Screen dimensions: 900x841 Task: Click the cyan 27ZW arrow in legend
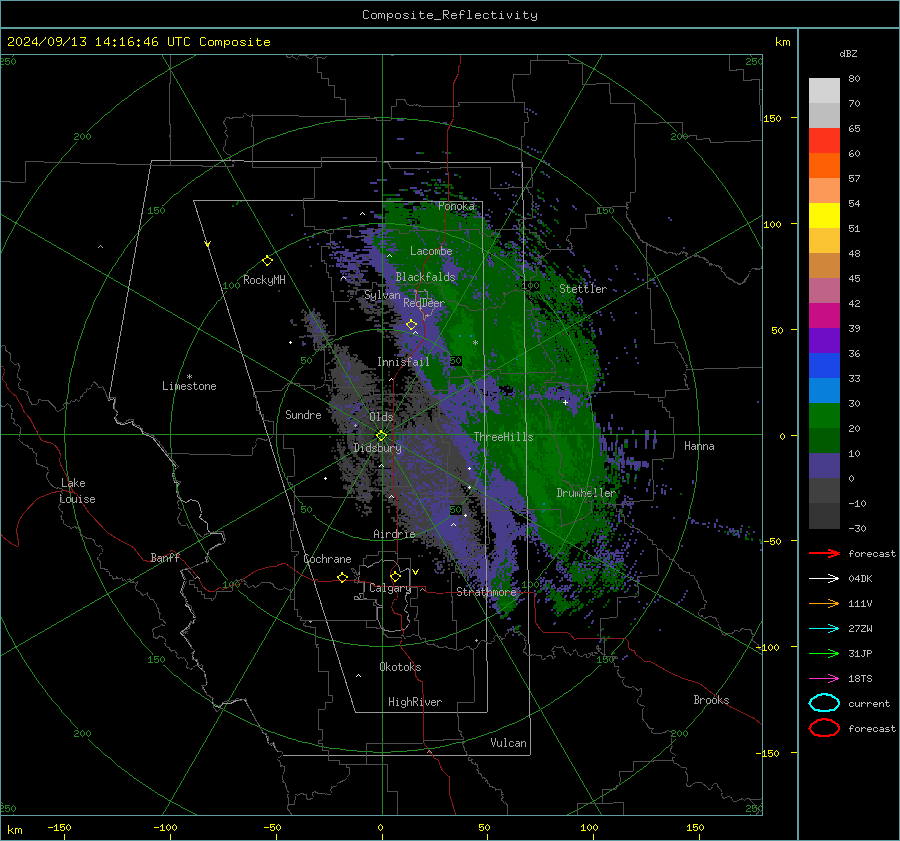pyautogui.click(x=824, y=629)
